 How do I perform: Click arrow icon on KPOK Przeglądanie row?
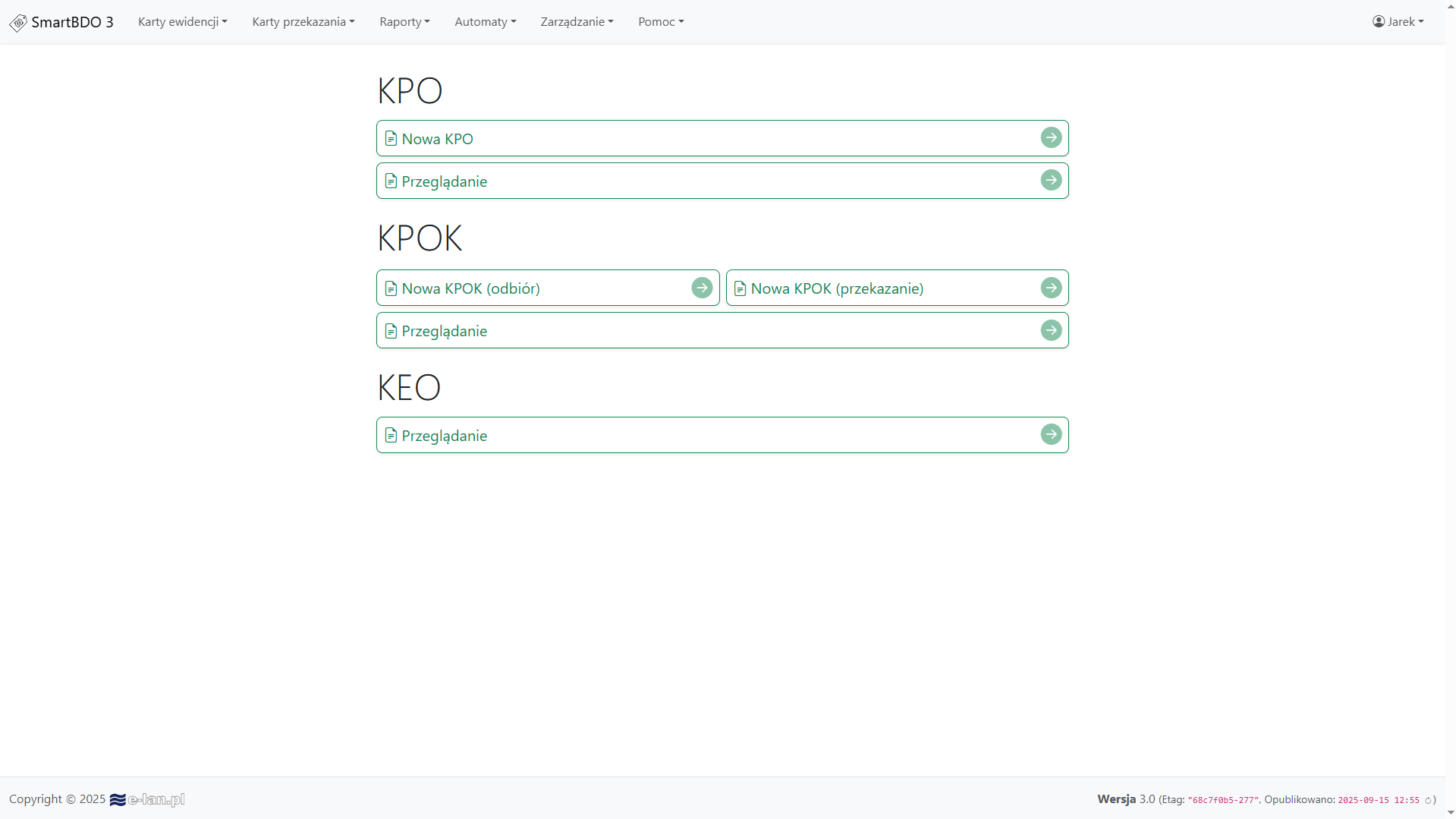1051,330
